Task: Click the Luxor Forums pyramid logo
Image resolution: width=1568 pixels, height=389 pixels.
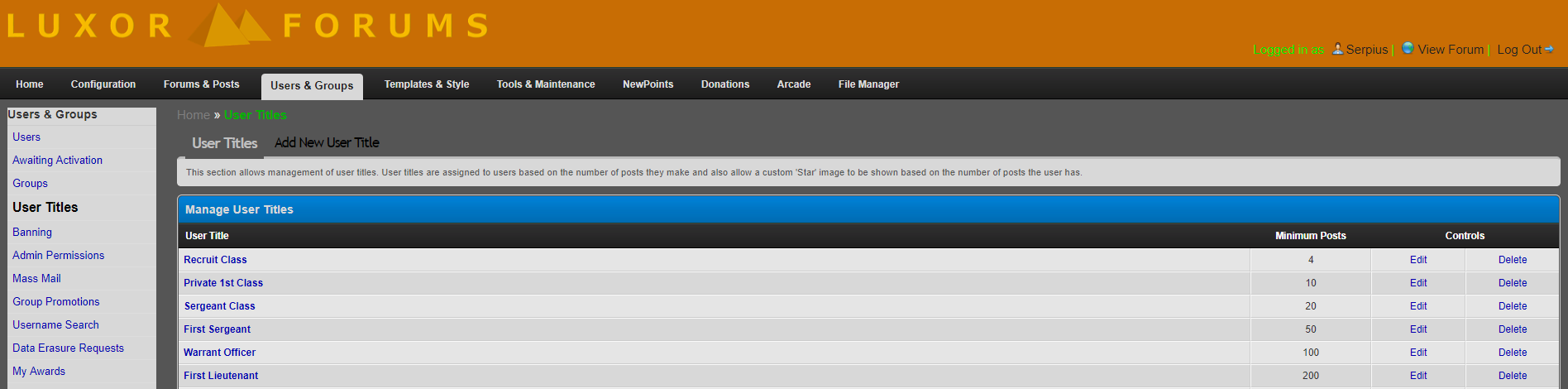Action: 229,25
